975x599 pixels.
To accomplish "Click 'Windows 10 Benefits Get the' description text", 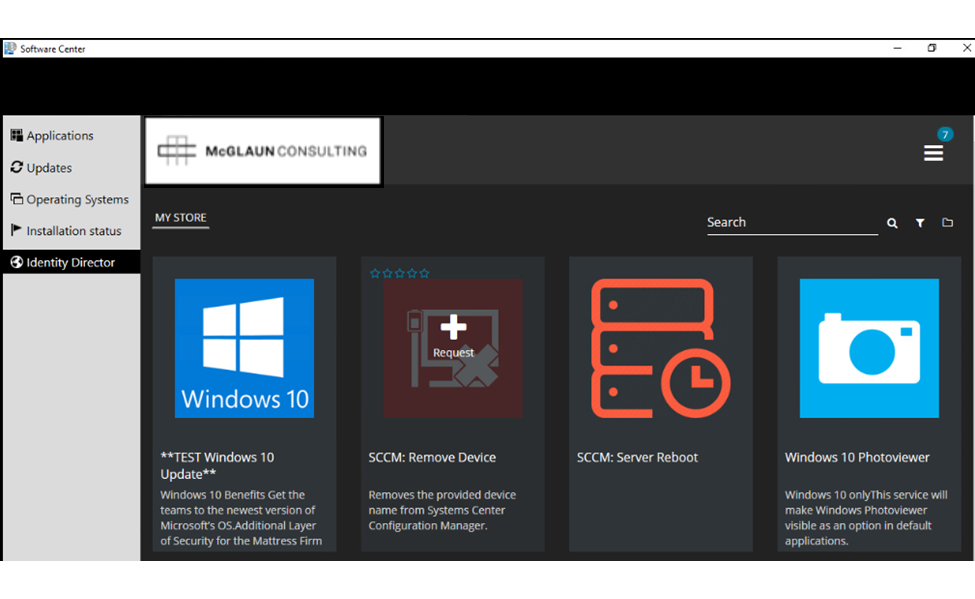I will (233, 495).
